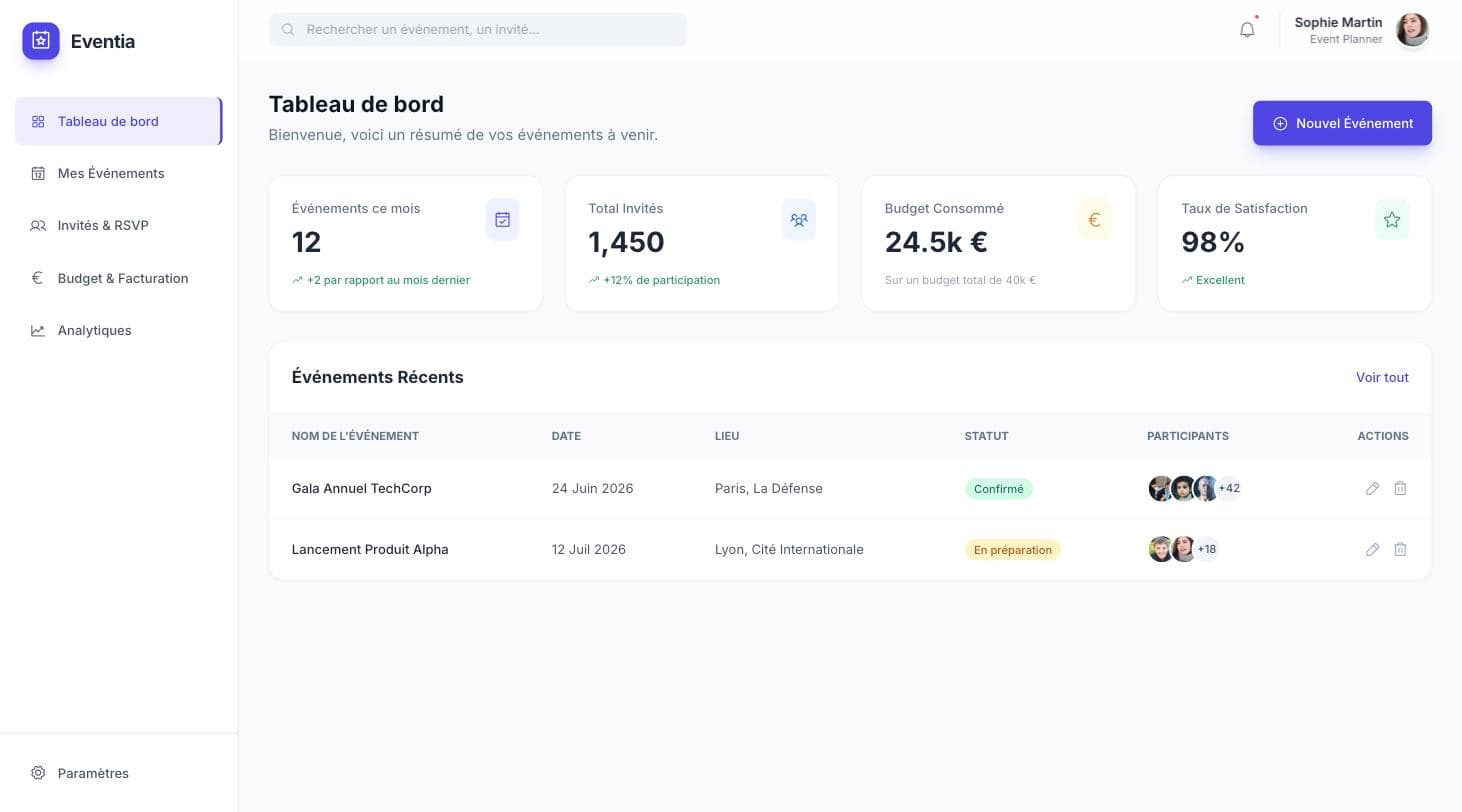Click Sophie Martin's profile avatar
Screen dimensions: 1462x812
1412,30
